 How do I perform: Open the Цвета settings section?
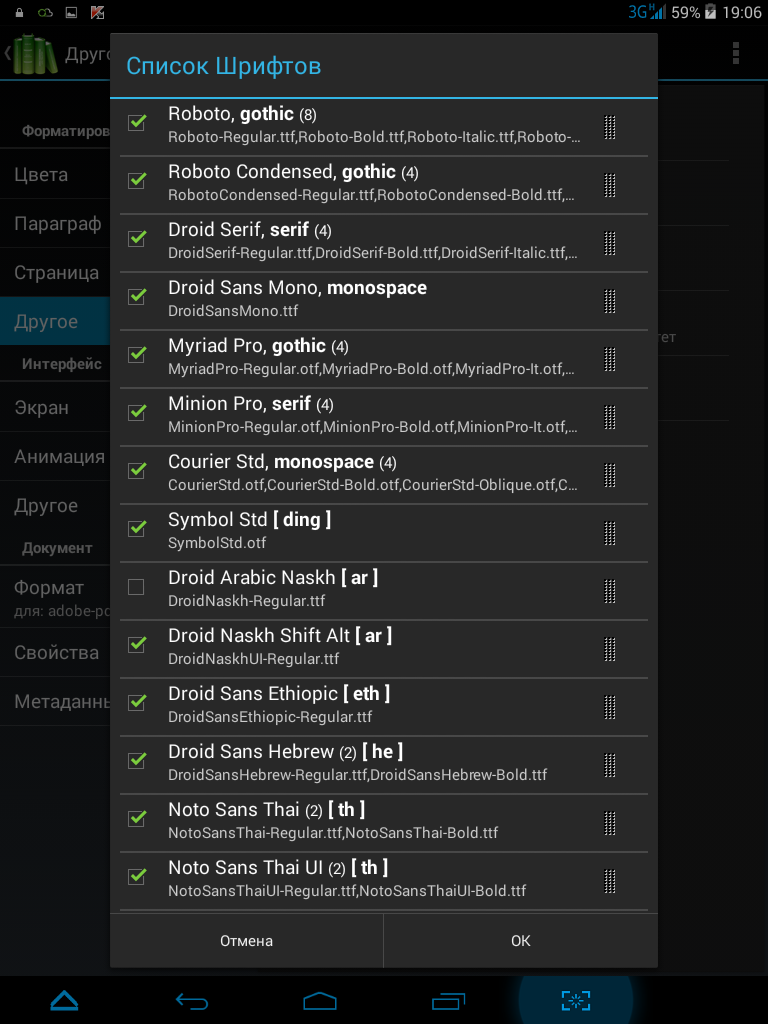tap(42, 175)
